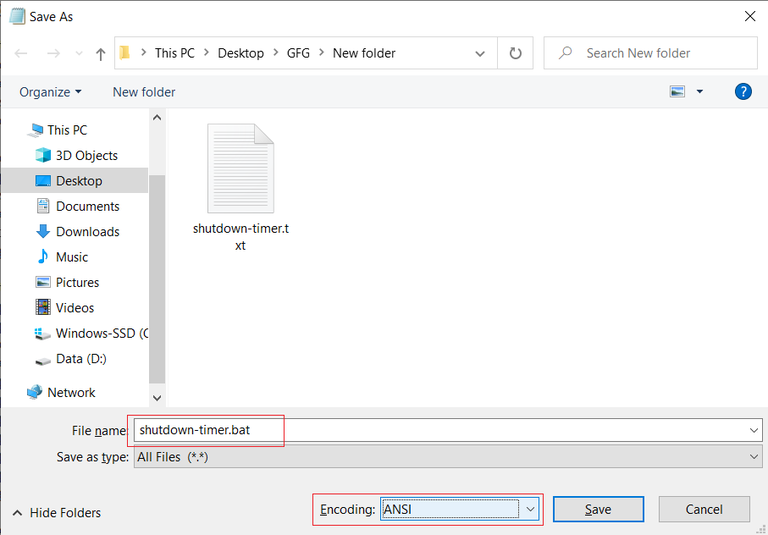768x535 pixels.
Task: Expand chevron after This PC in path
Action: tap(206, 52)
